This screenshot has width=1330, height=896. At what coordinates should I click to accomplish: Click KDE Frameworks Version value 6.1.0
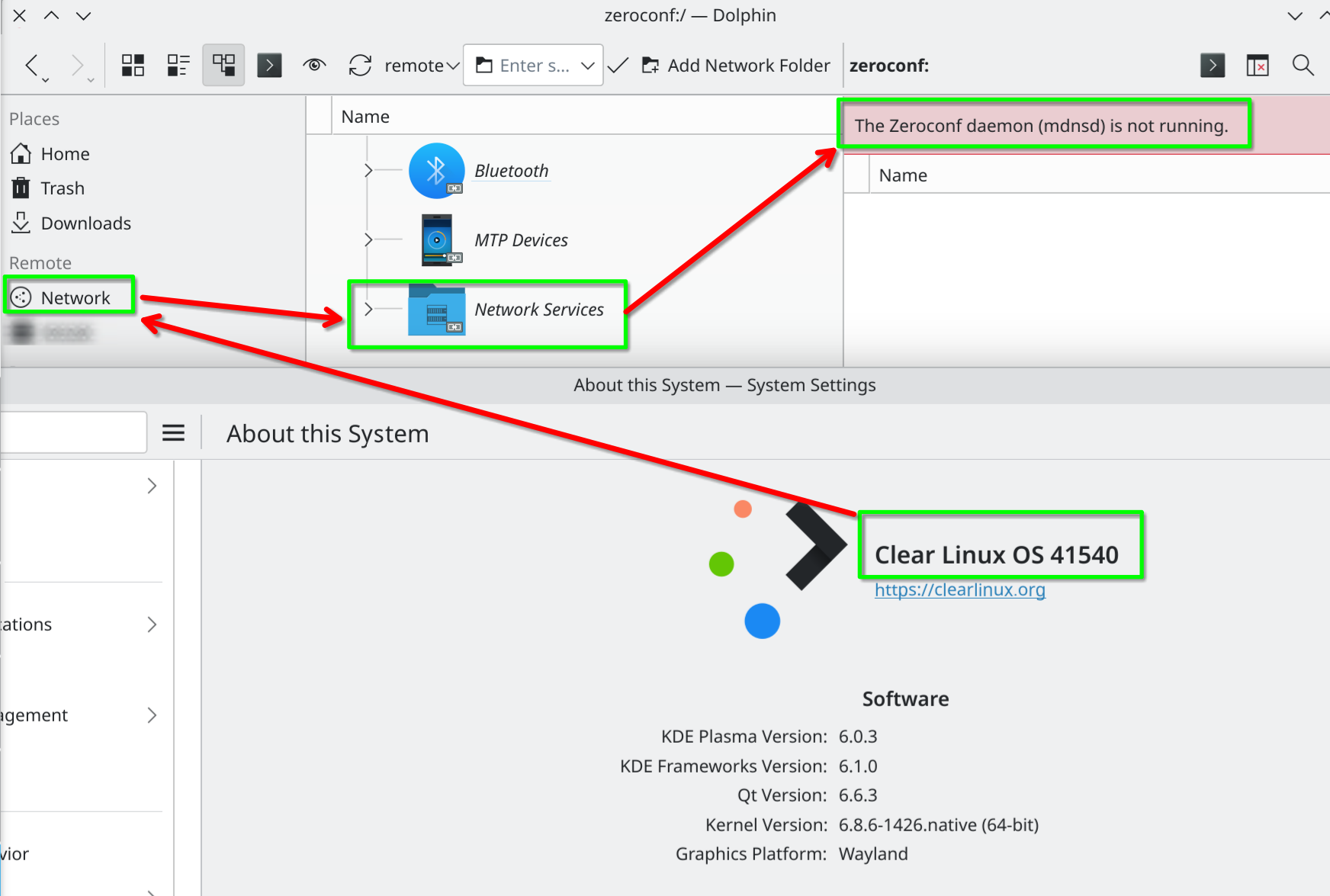[x=858, y=766]
